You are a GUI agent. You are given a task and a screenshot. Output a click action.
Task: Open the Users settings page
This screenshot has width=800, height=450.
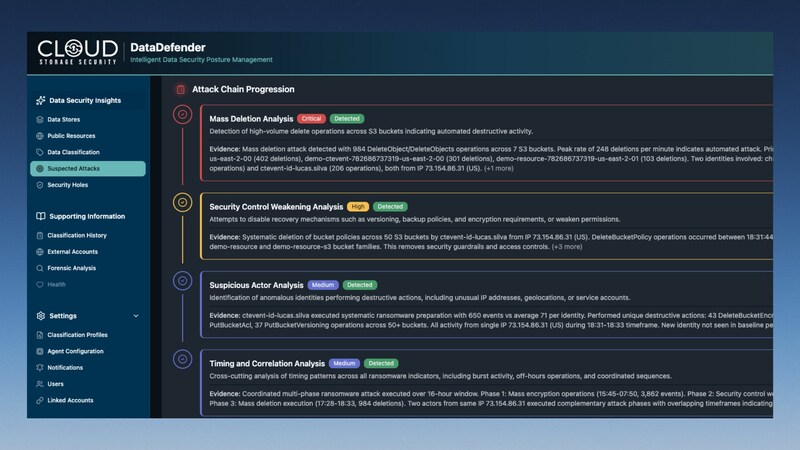[x=58, y=383]
